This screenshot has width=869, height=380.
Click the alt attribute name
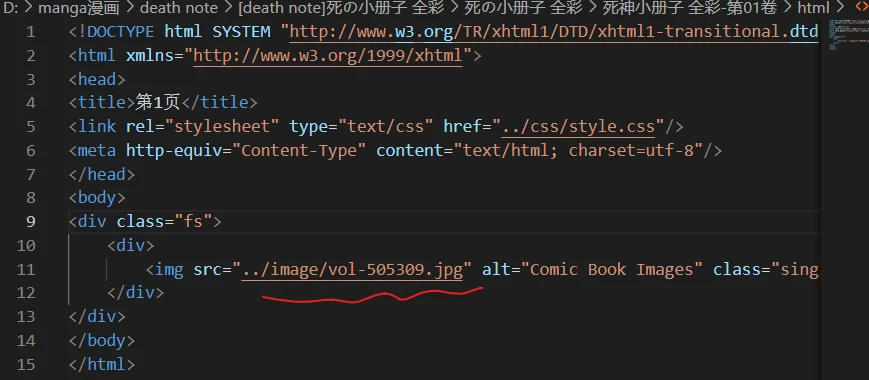pos(496,270)
